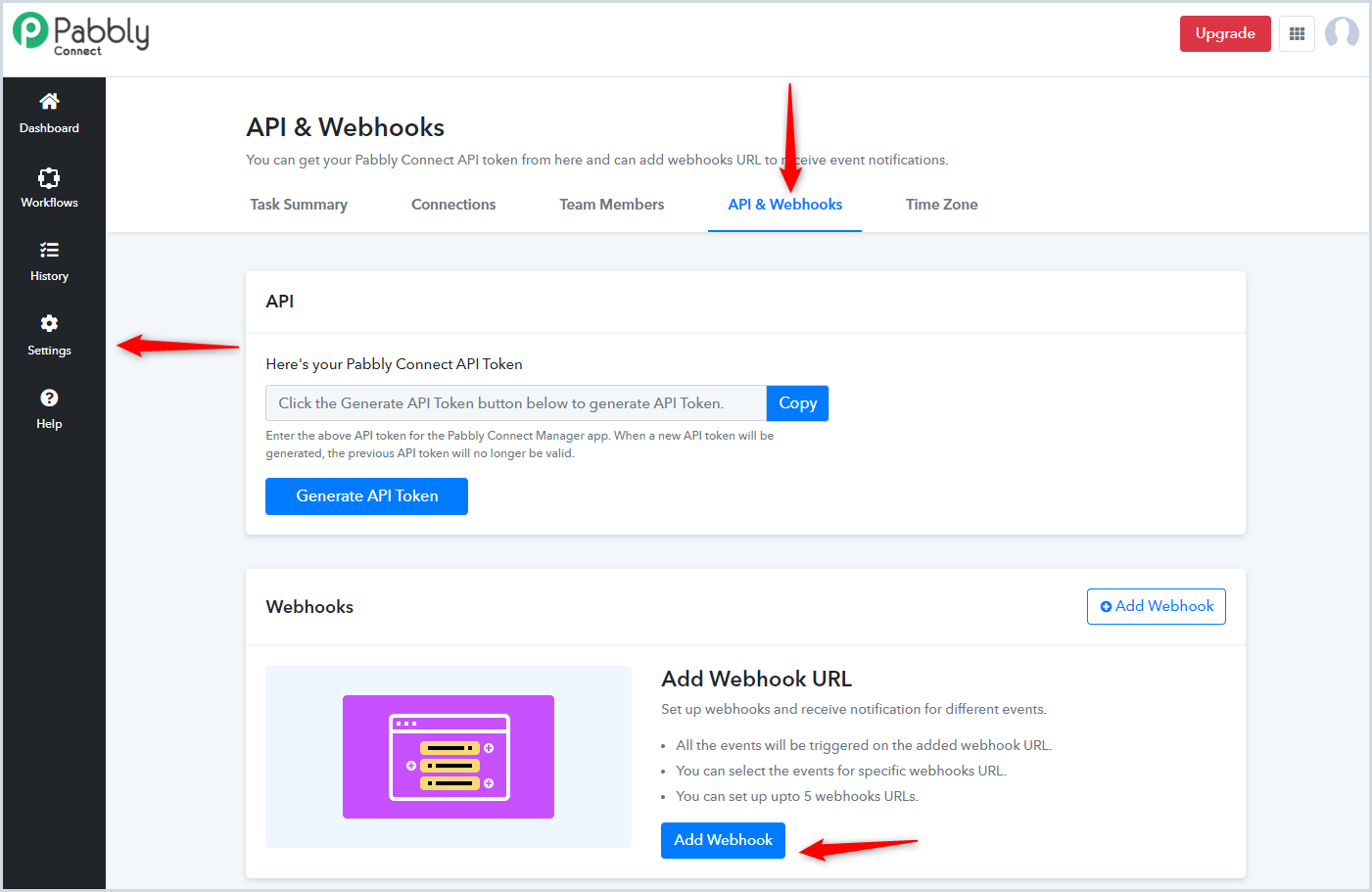Click the 'Add Webhook URL' heading
1372x892 pixels.
tap(757, 679)
